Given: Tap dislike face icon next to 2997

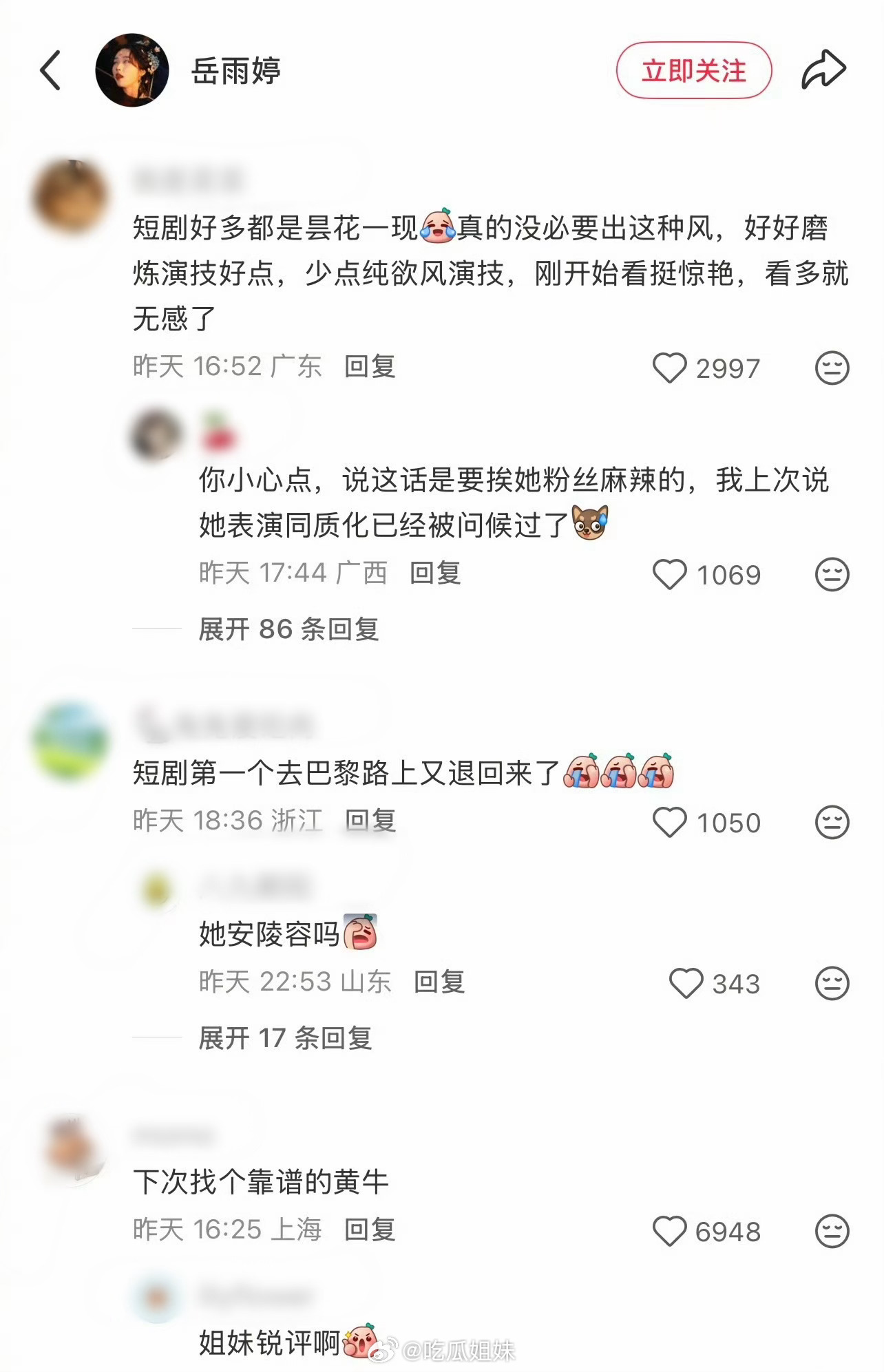Looking at the screenshot, I should 832,368.
